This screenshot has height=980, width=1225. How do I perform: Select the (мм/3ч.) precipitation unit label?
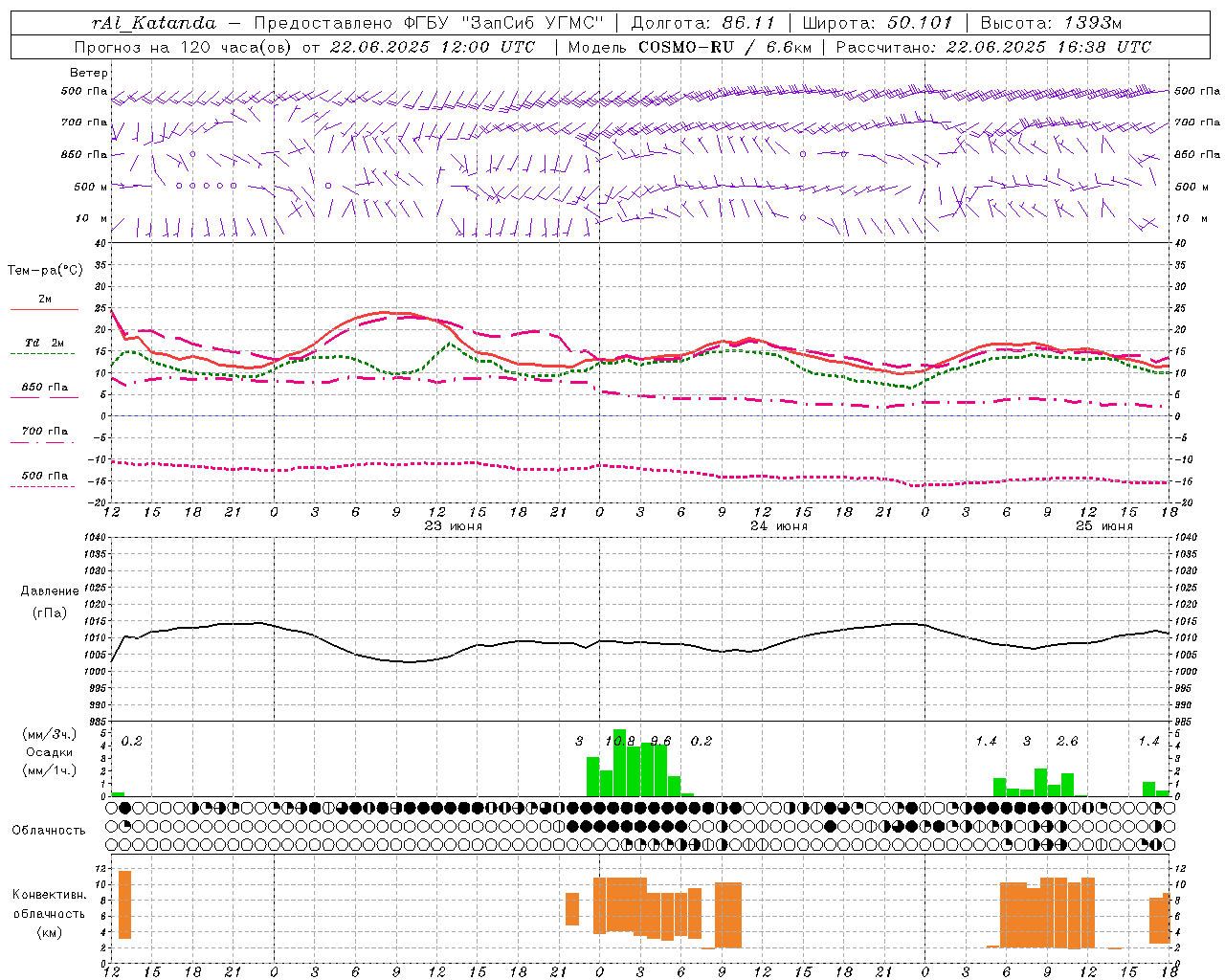click(50, 735)
